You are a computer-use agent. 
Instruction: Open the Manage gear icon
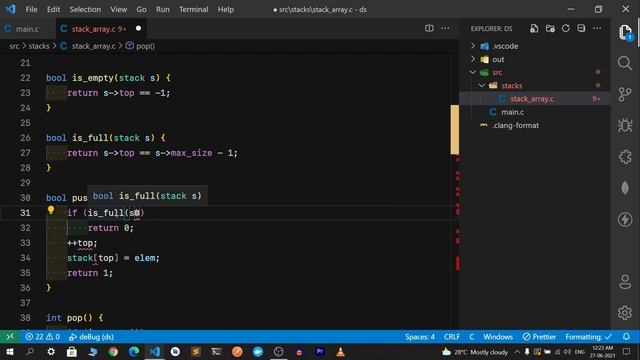tap(625, 313)
